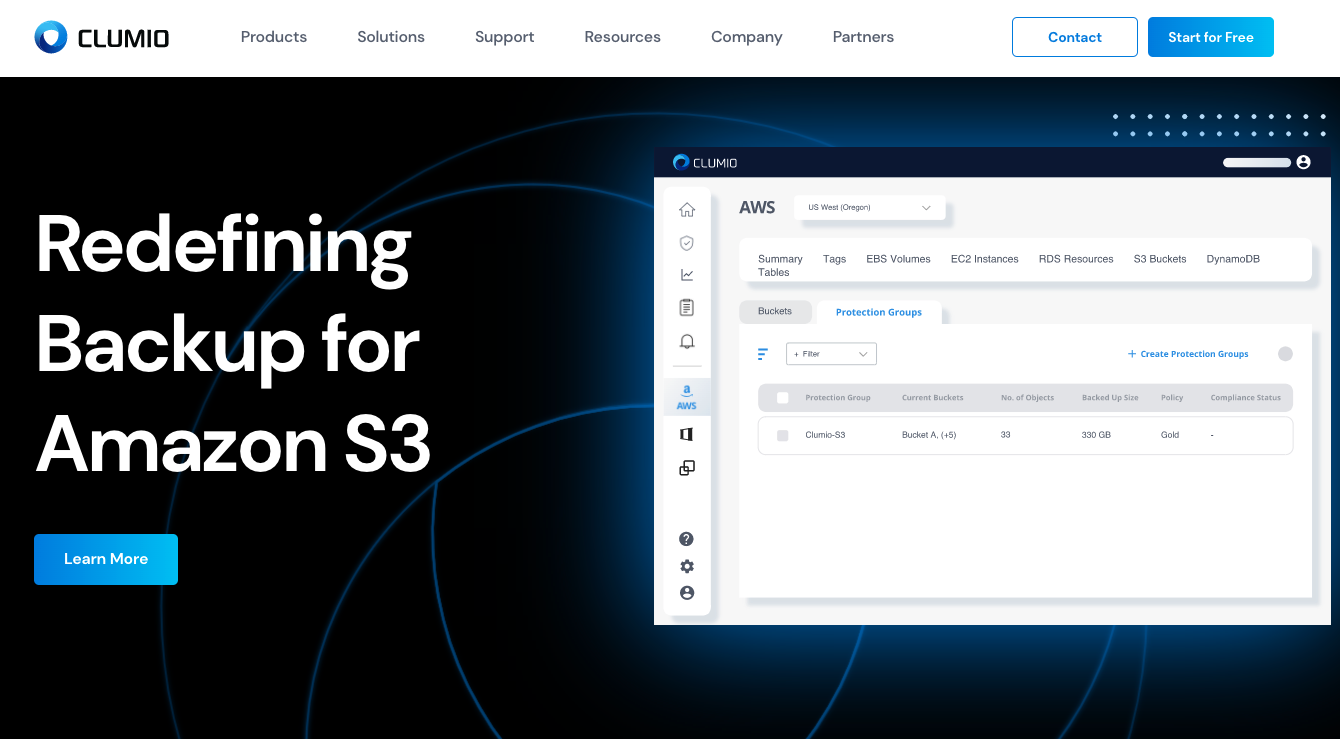This screenshot has height=739, width=1340.
Task: Click the Gold policy cell
Action: point(1170,435)
